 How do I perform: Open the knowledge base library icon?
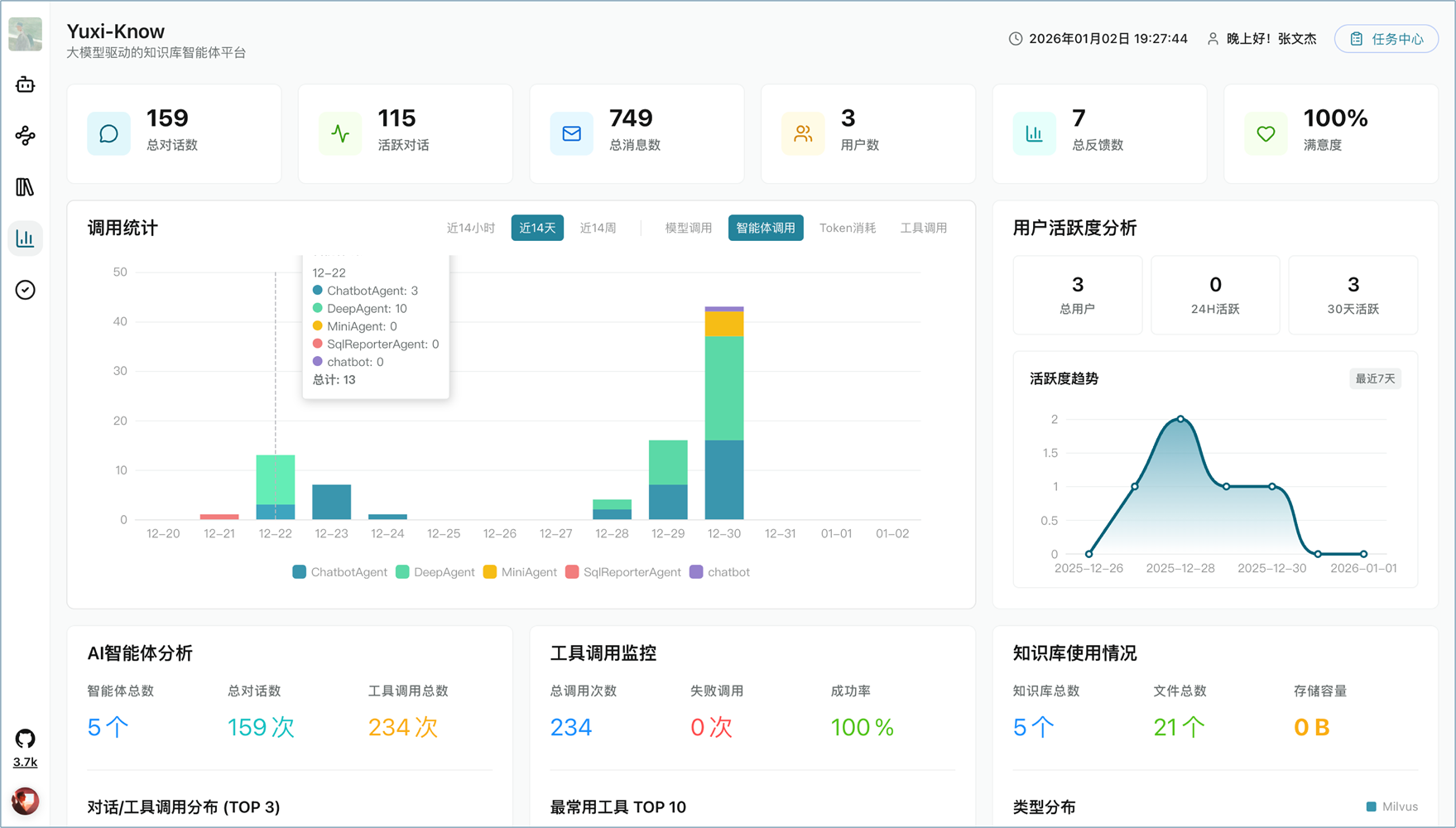(25, 187)
